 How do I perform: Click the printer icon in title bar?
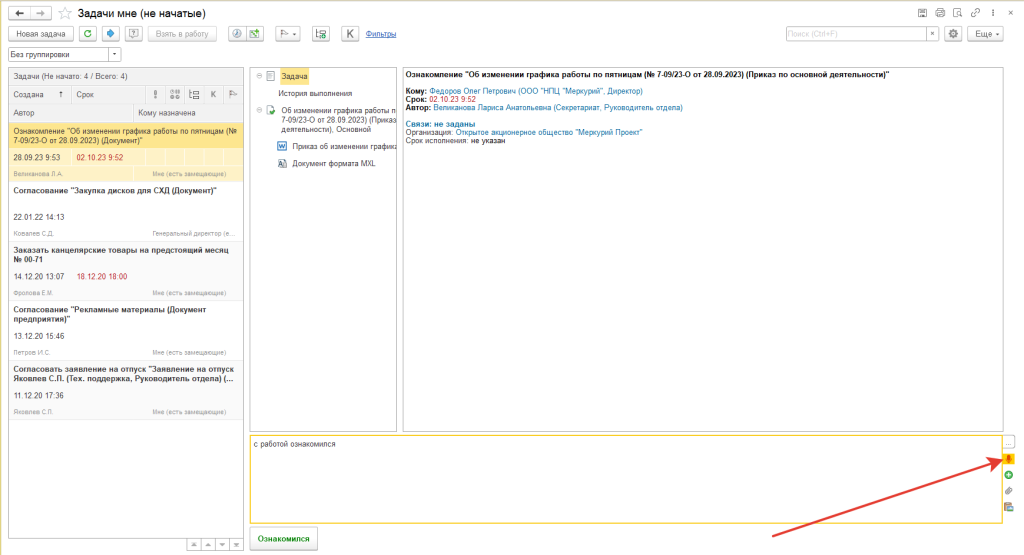click(940, 13)
